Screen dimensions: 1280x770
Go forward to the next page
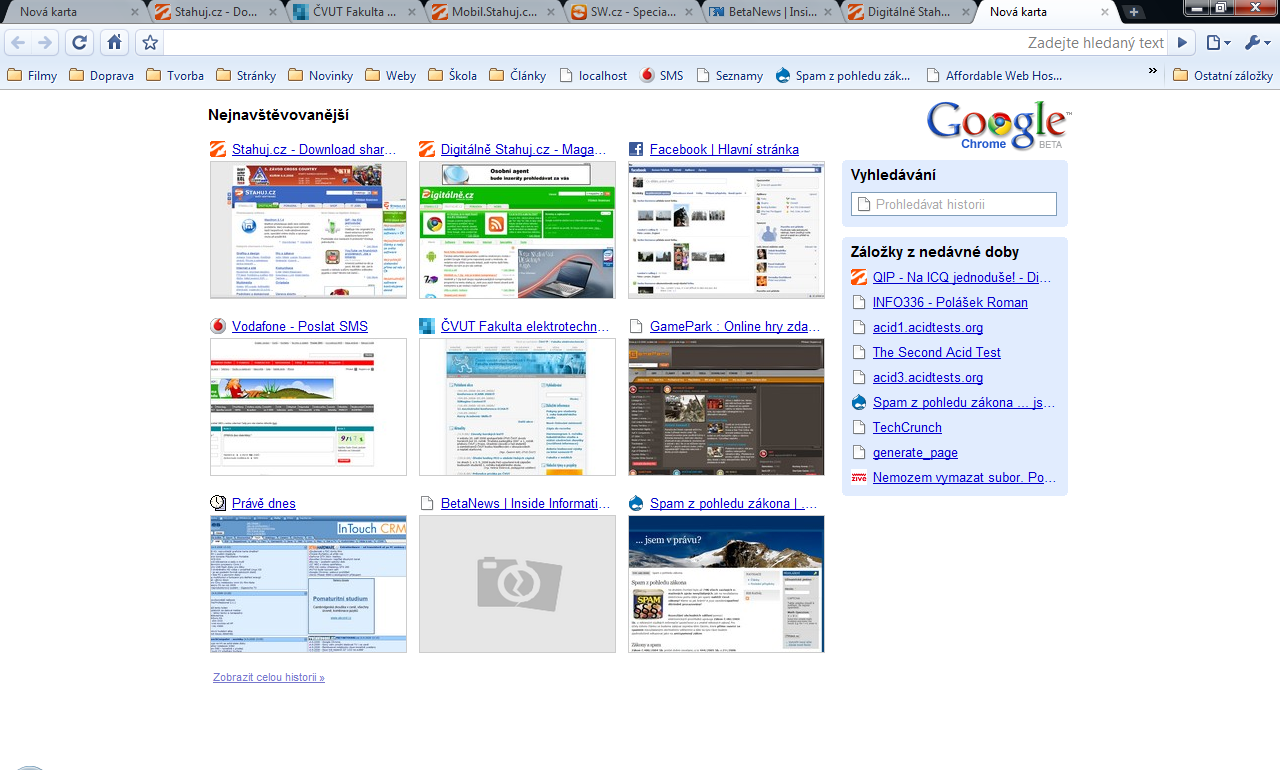[x=45, y=43]
